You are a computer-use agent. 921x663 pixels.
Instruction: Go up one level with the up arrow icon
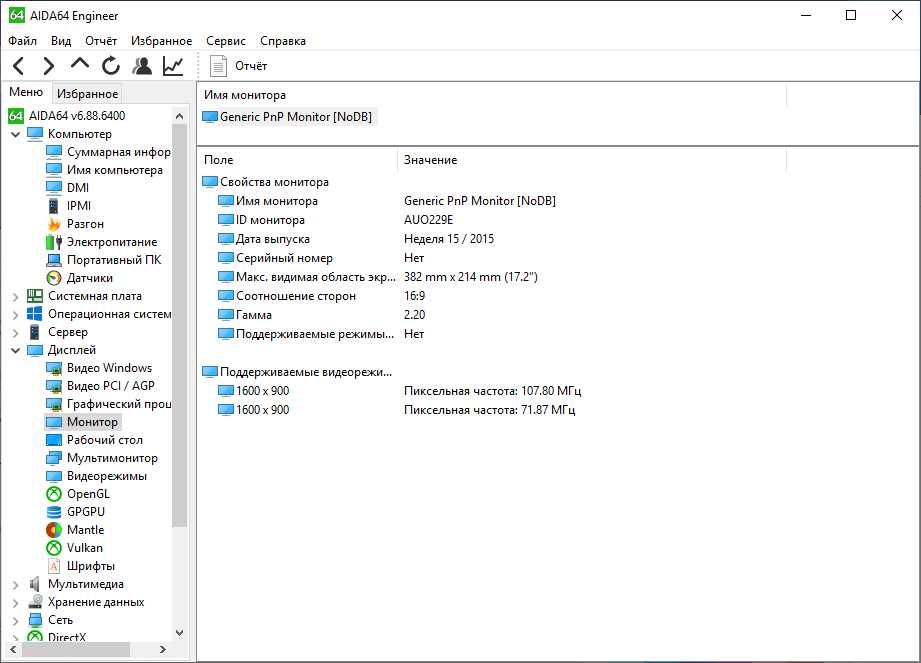point(80,65)
